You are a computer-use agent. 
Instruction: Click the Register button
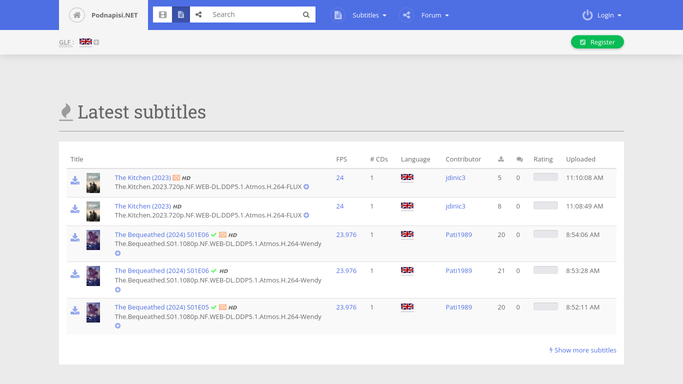pos(597,42)
